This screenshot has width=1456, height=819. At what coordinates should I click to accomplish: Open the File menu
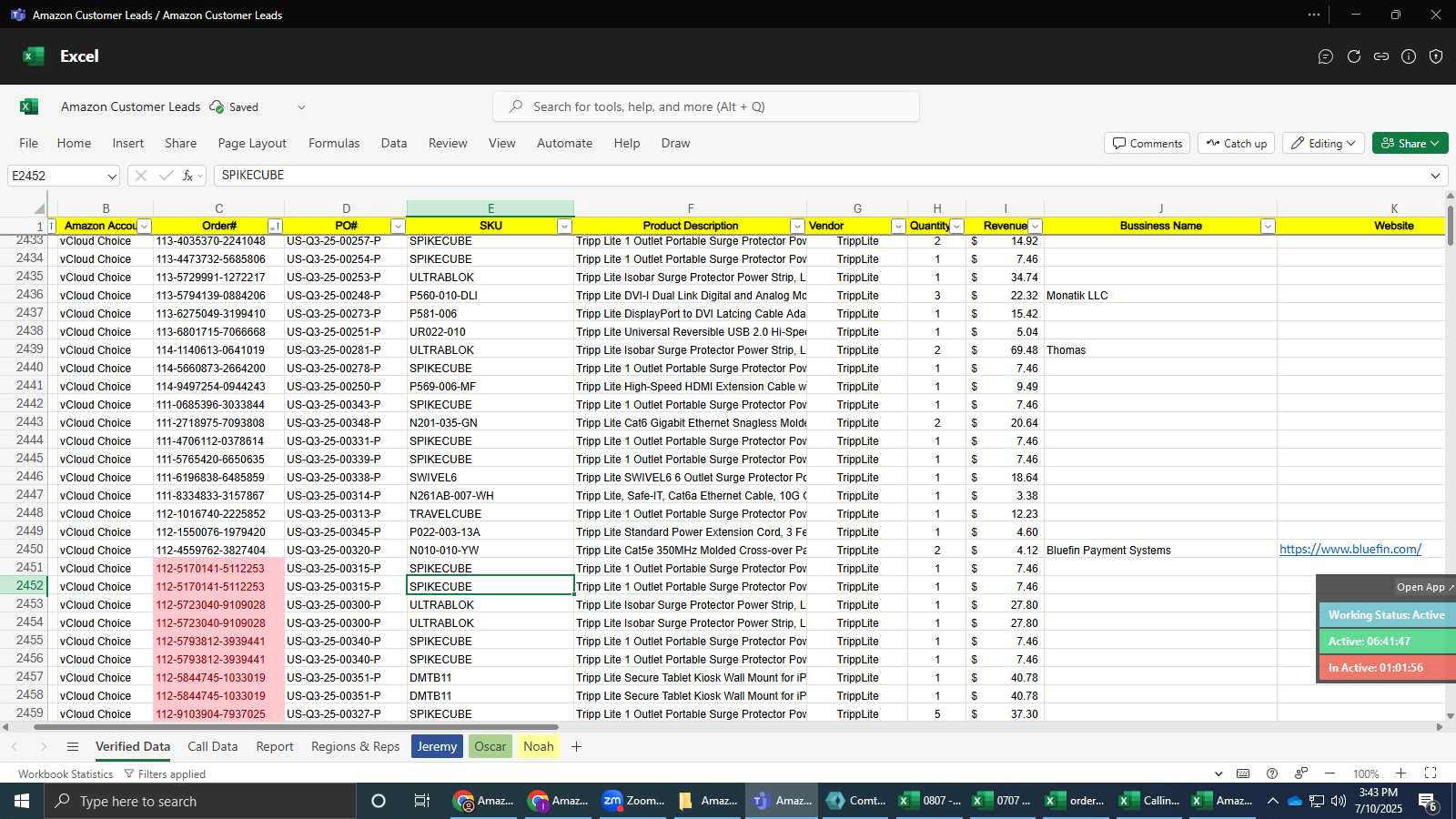tap(29, 143)
